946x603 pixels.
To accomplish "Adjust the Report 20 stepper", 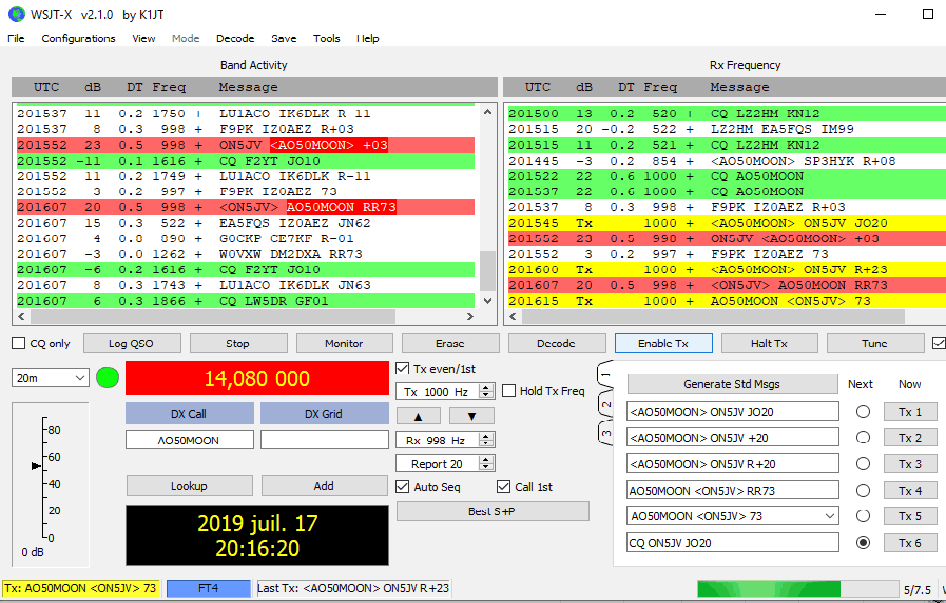I will (x=486, y=464).
